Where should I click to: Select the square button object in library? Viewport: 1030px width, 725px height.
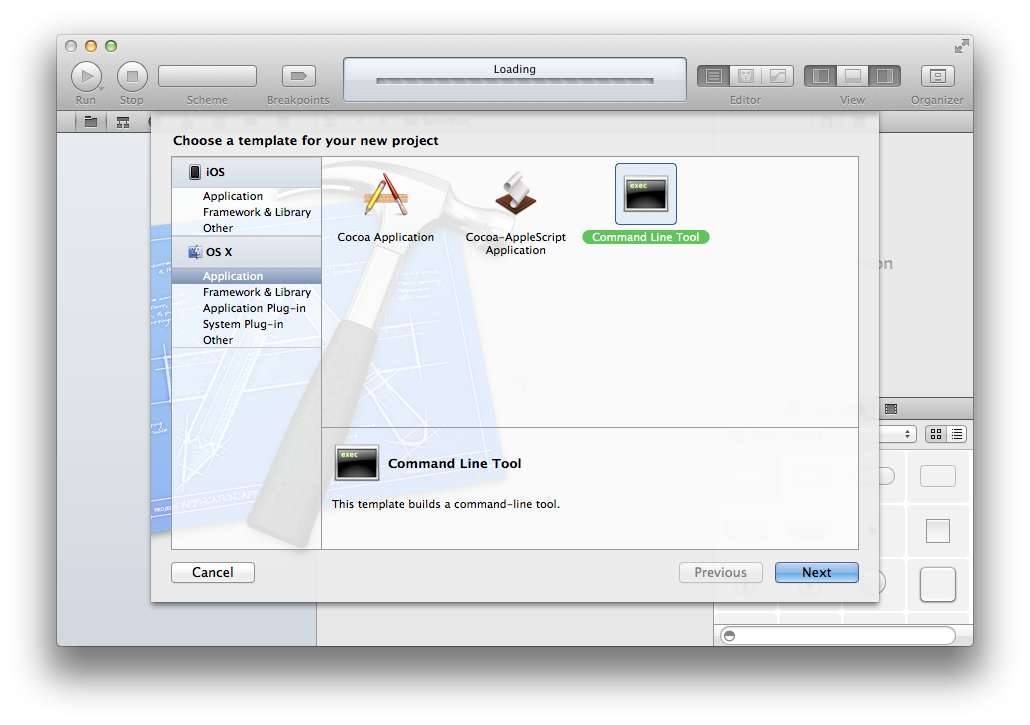(x=937, y=531)
